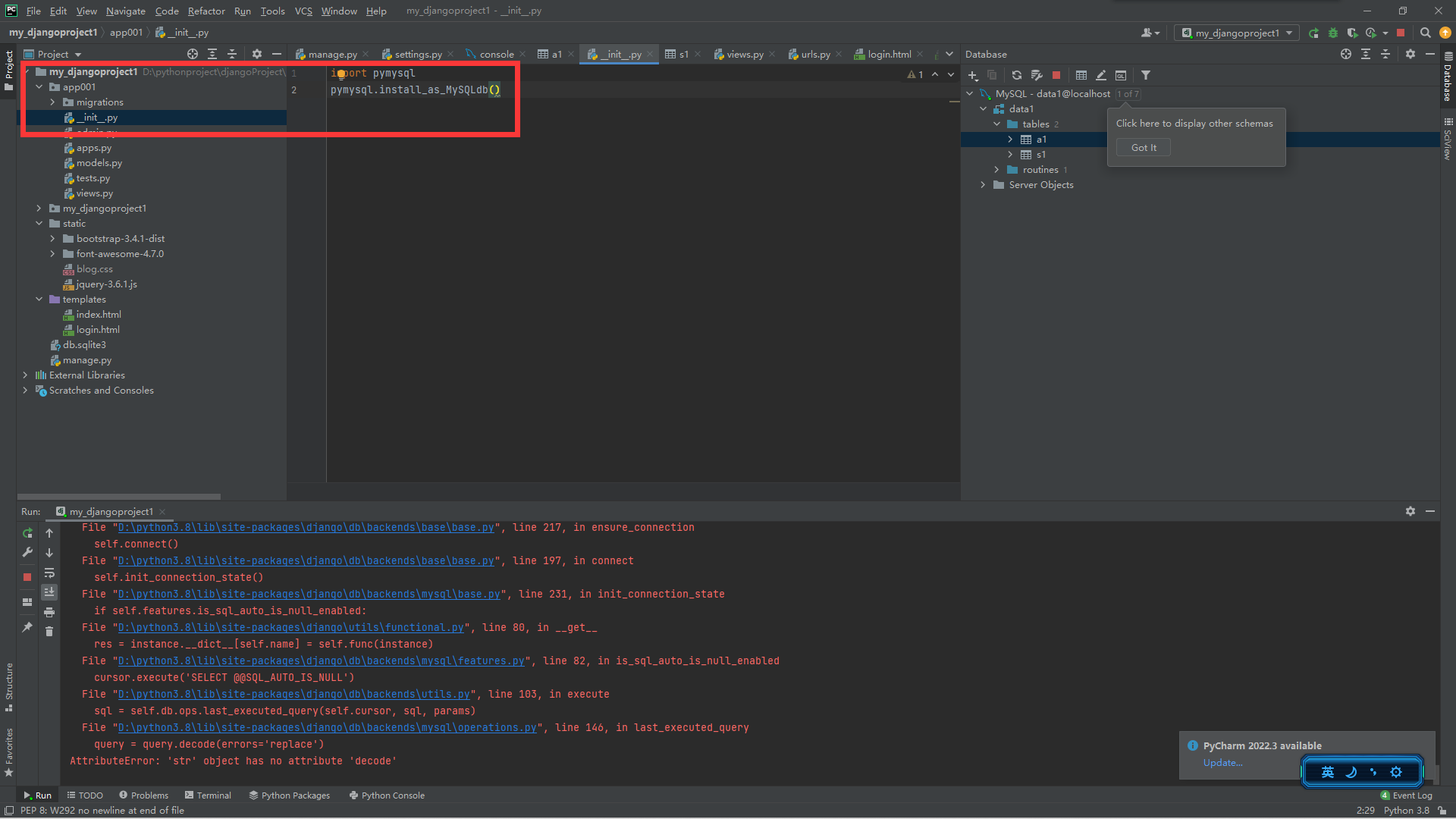Image resolution: width=1456 pixels, height=819 pixels.
Task: Add new data source in Database panel
Action: (x=973, y=75)
